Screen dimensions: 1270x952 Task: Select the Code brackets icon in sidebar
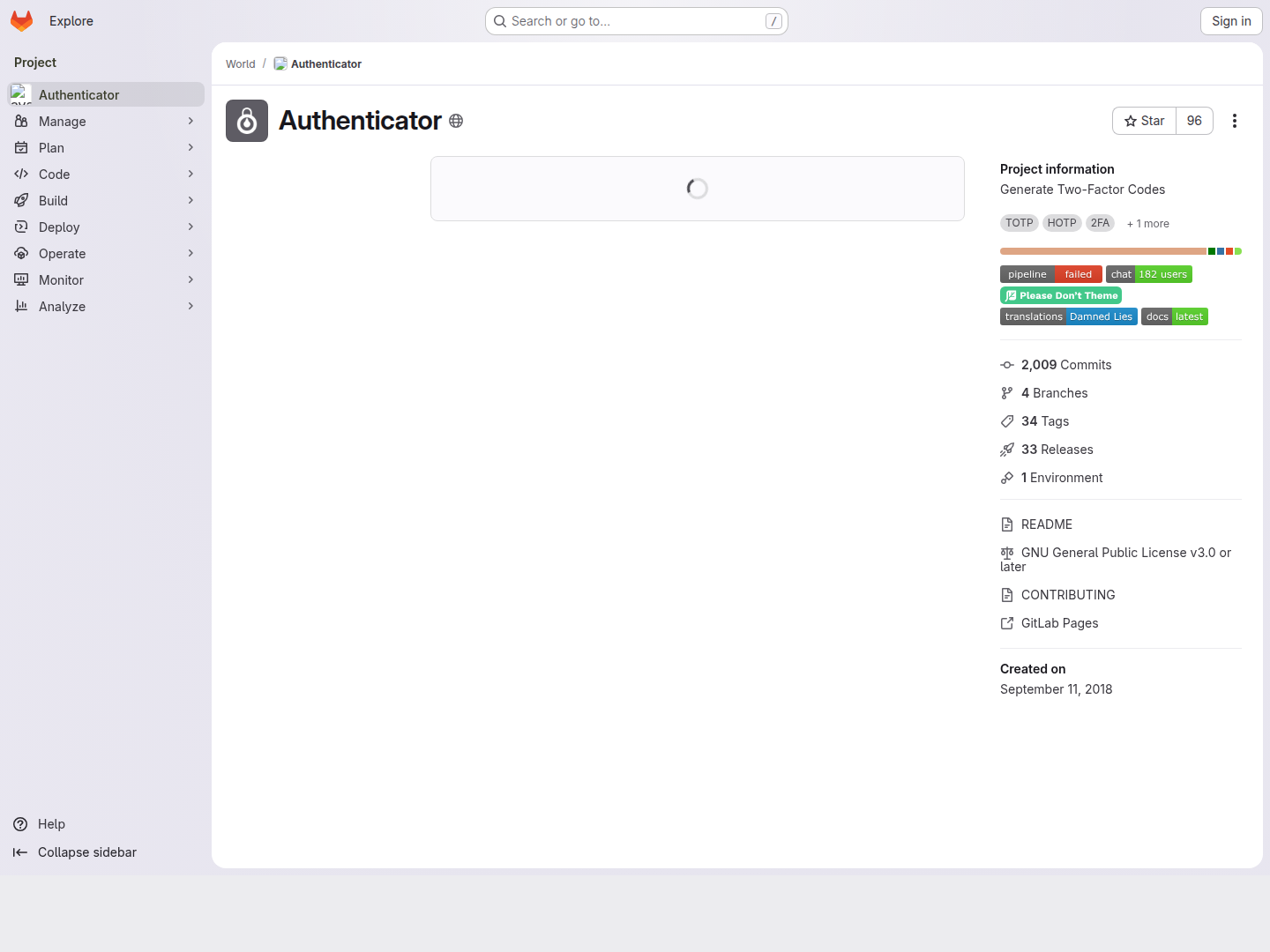pyautogui.click(x=21, y=174)
